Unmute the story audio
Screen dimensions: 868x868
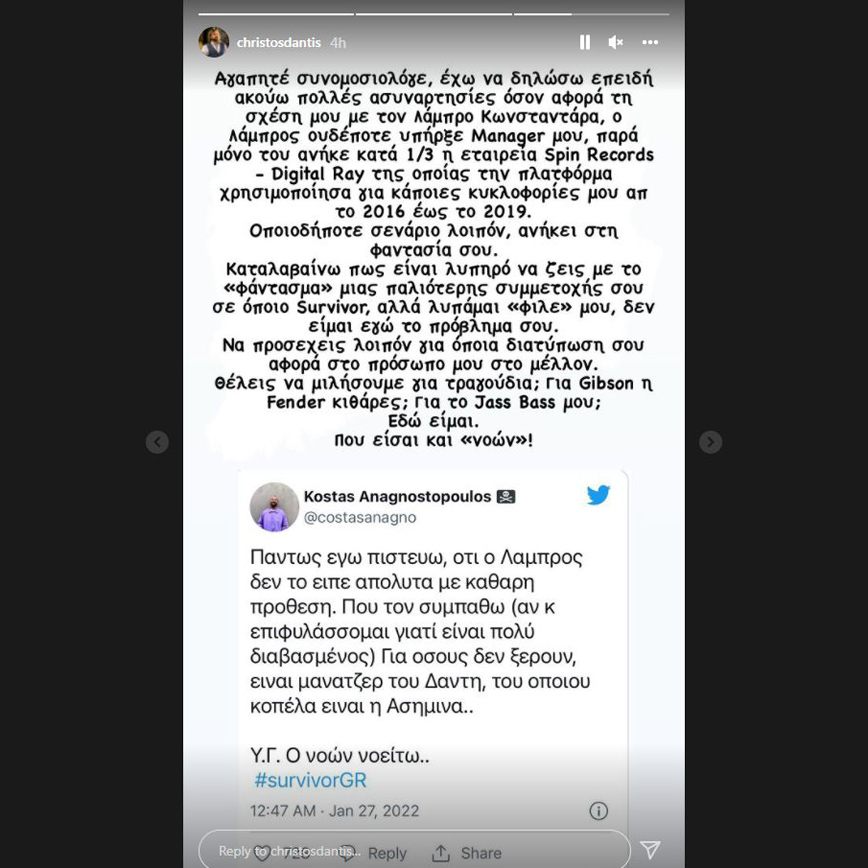[616, 43]
